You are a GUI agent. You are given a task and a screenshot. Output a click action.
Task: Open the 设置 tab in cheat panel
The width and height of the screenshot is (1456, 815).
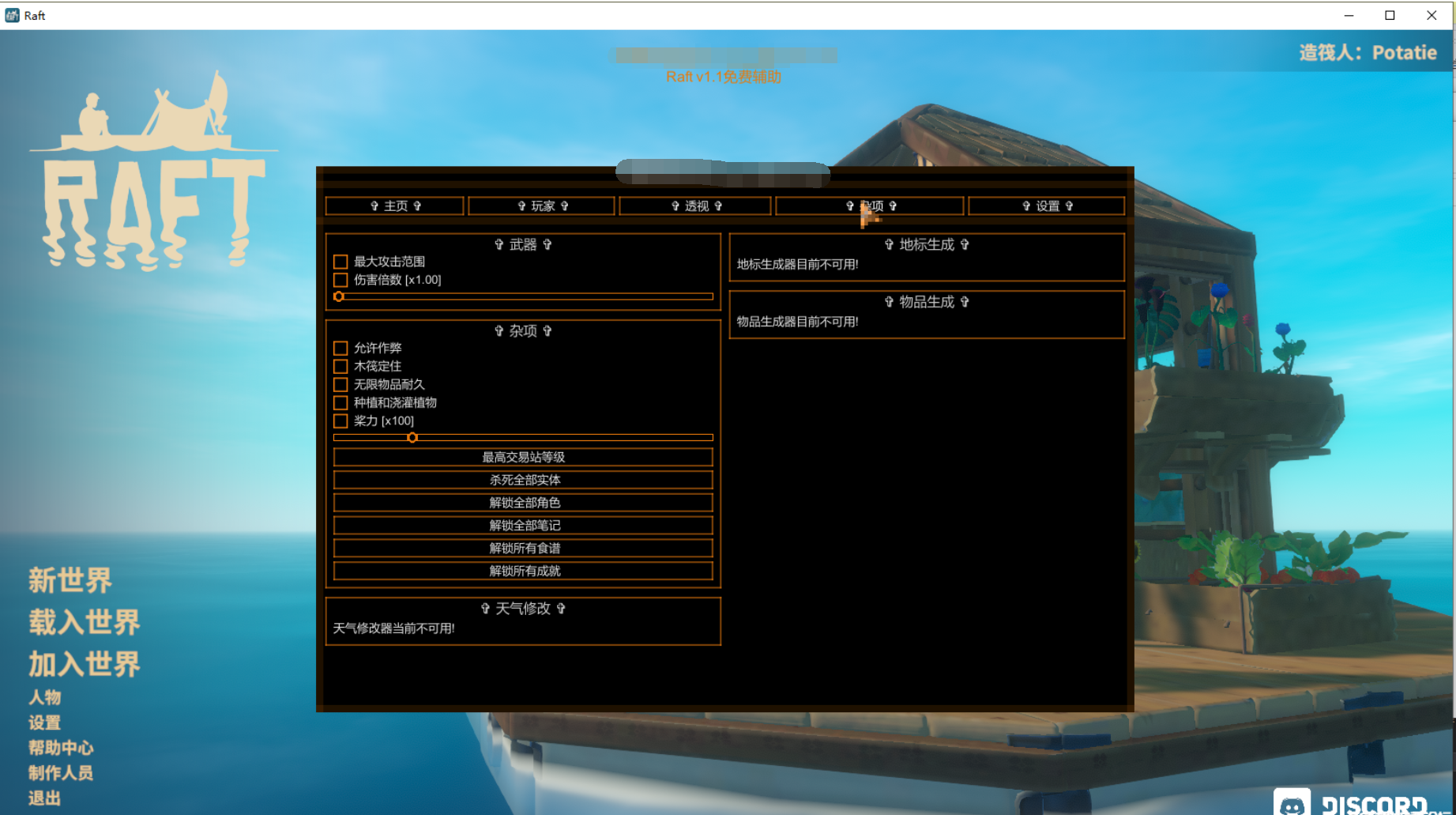(x=1046, y=206)
